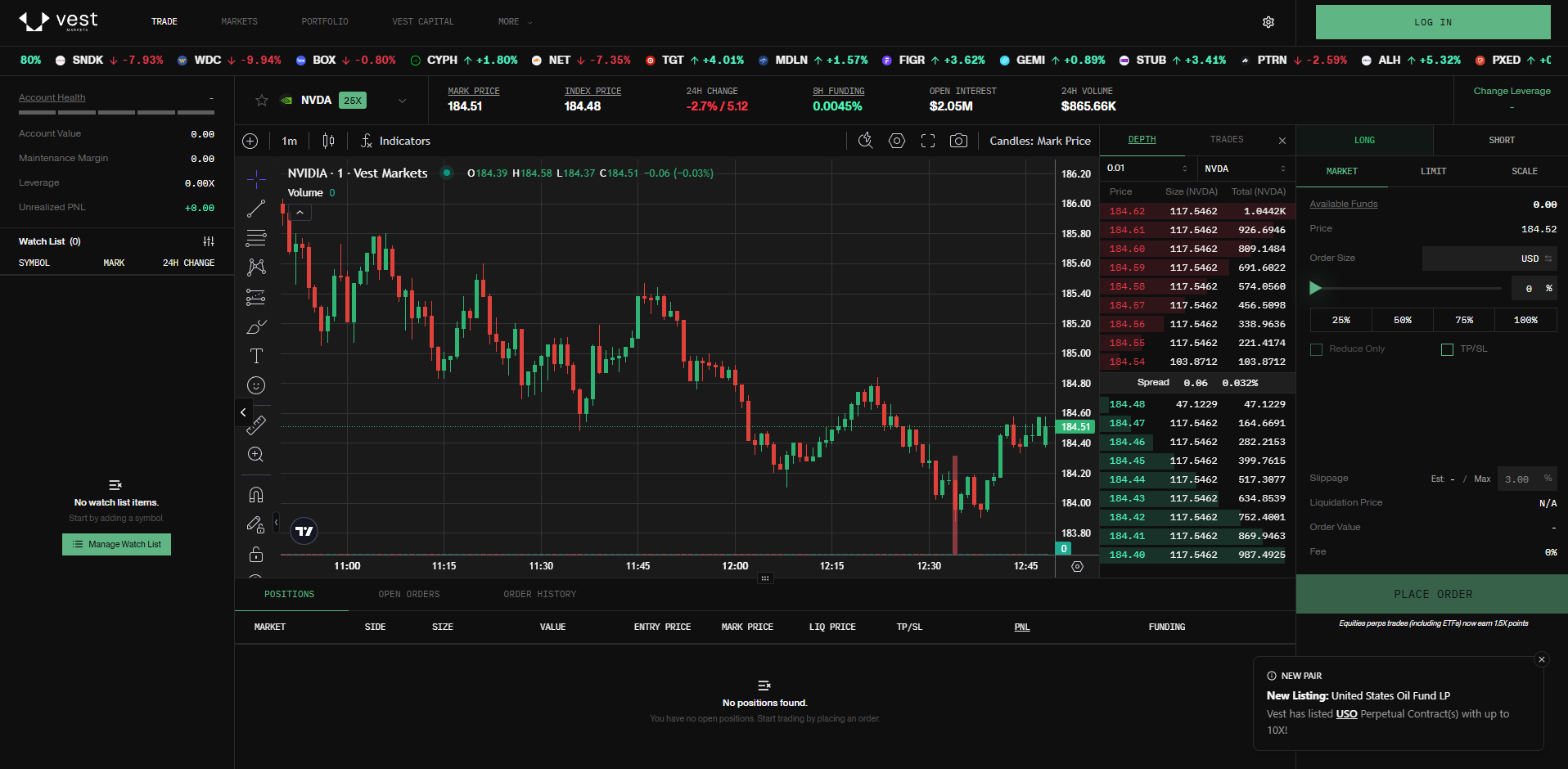Image resolution: width=1568 pixels, height=769 pixels.
Task: Switch to the Long side
Action: (x=1365, y=141)
